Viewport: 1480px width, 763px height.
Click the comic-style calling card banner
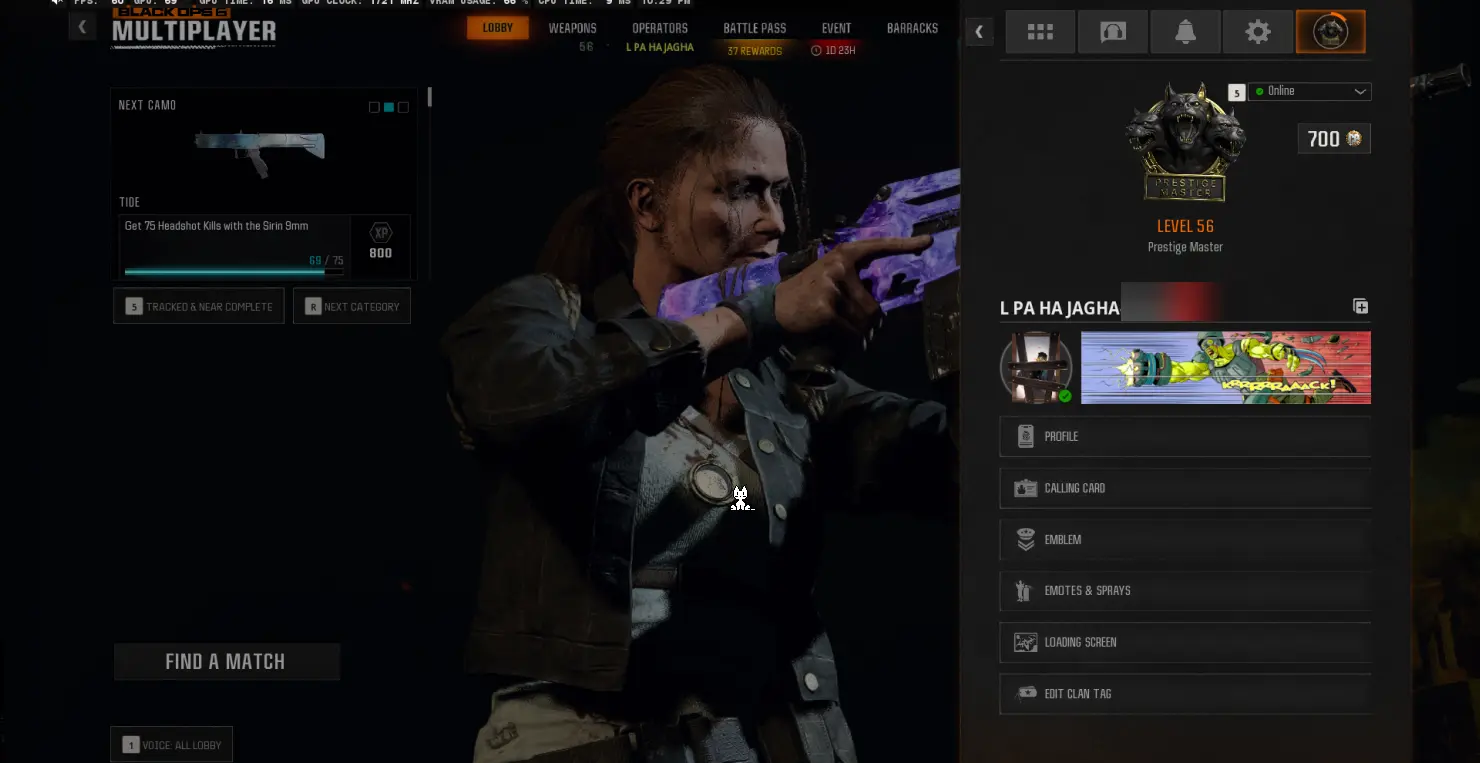[1226, 368]
